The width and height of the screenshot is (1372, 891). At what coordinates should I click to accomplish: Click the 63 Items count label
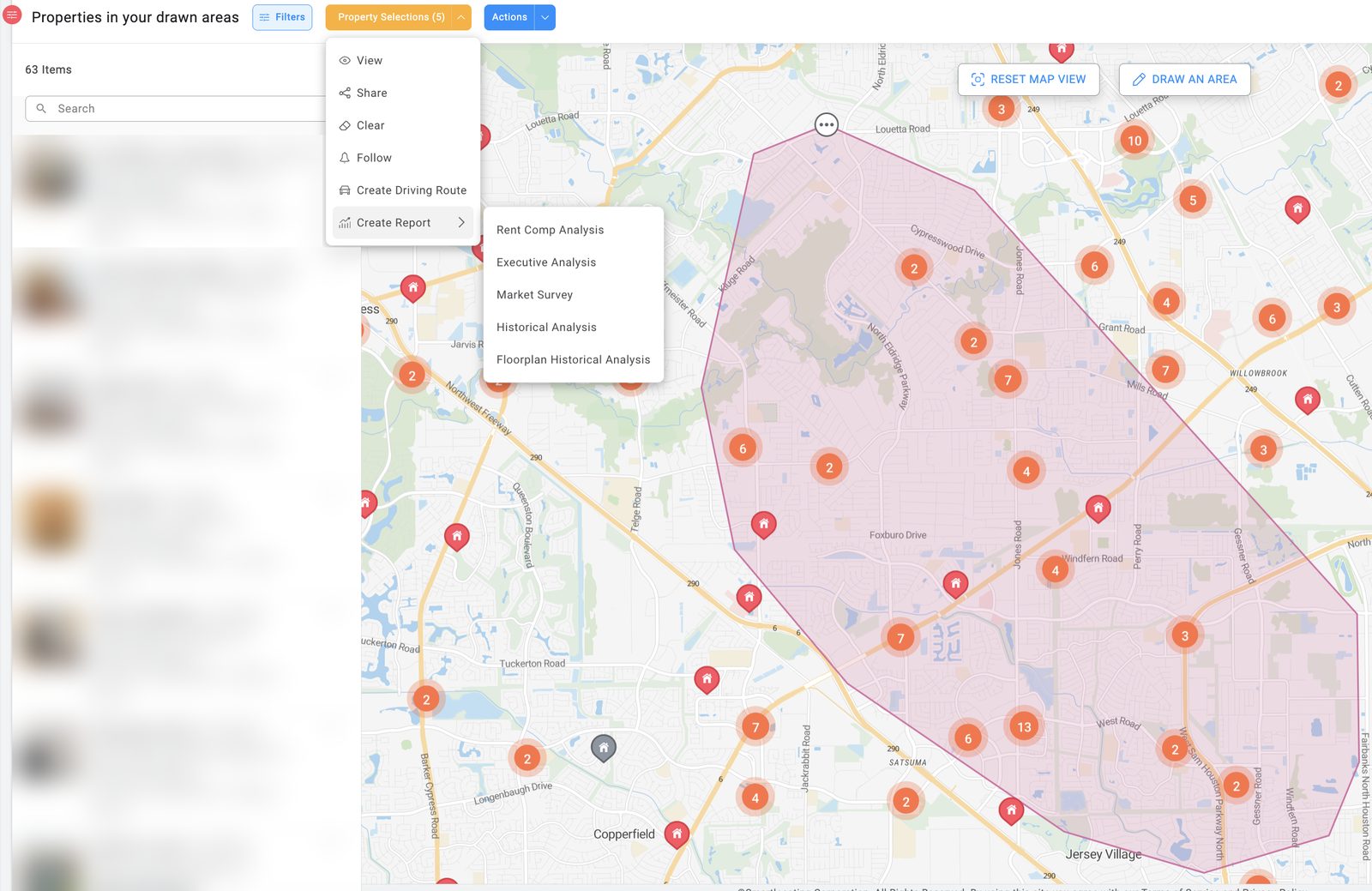tap(48, 69)
